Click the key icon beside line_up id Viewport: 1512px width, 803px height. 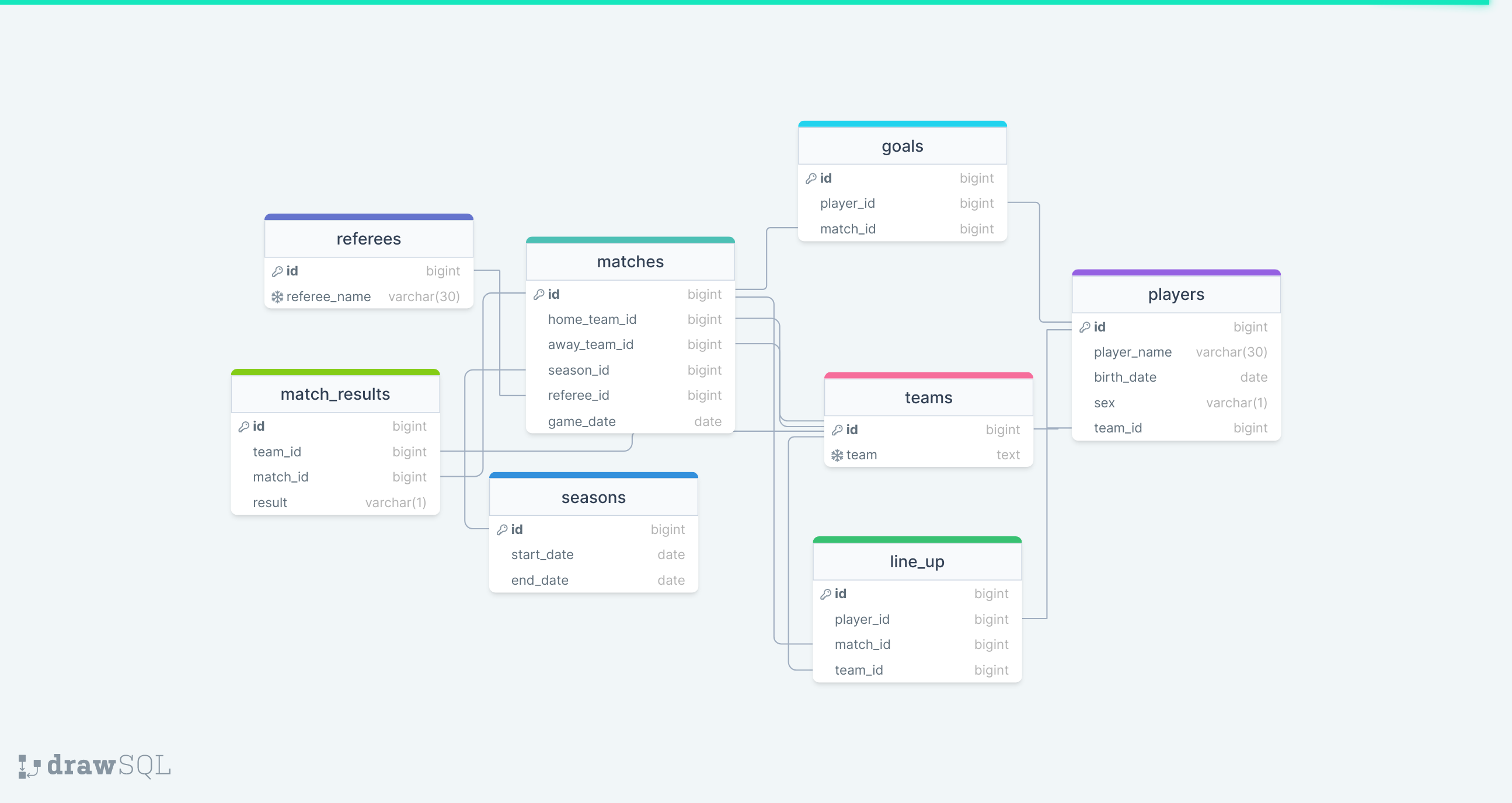825,593
